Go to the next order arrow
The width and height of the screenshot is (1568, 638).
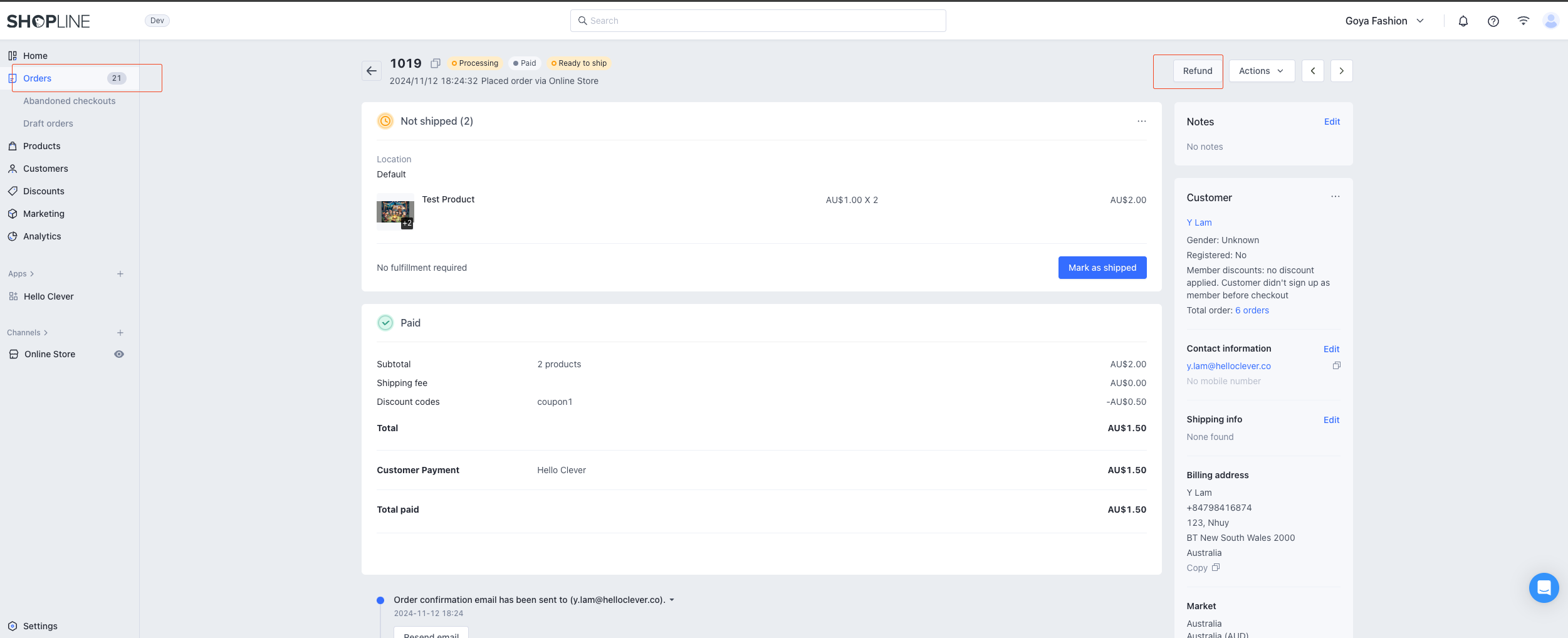click(x=1341, y=71)
